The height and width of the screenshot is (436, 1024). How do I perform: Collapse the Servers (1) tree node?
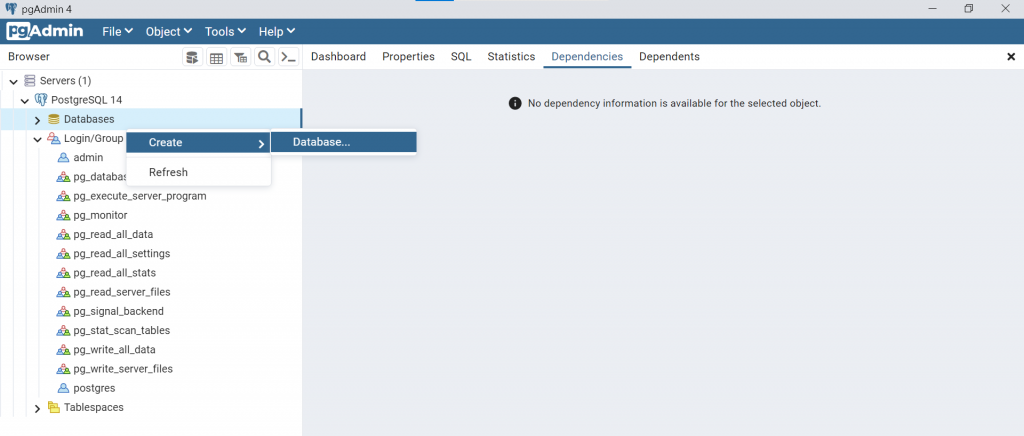point(14,82)
